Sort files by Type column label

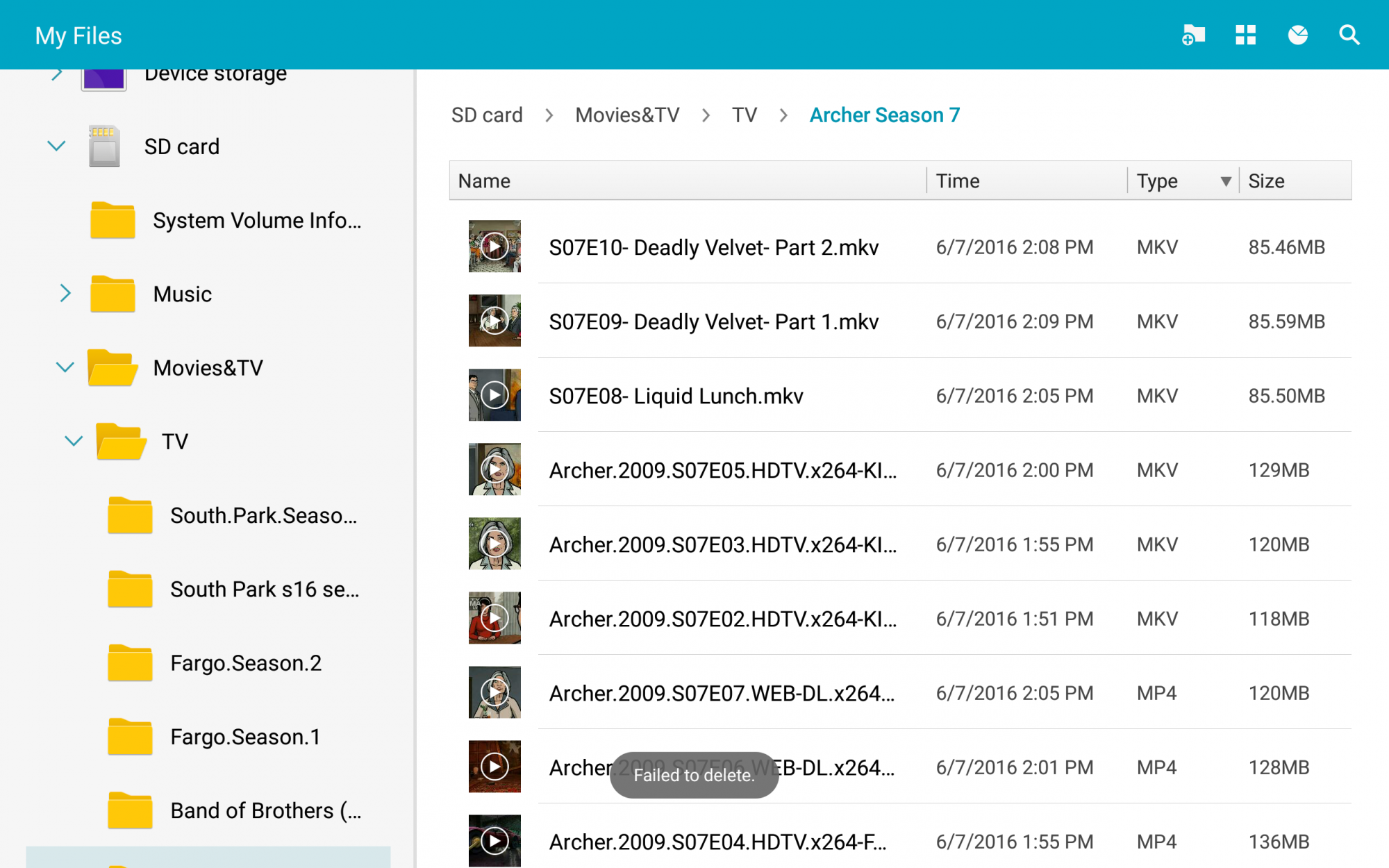[1157, 181]
